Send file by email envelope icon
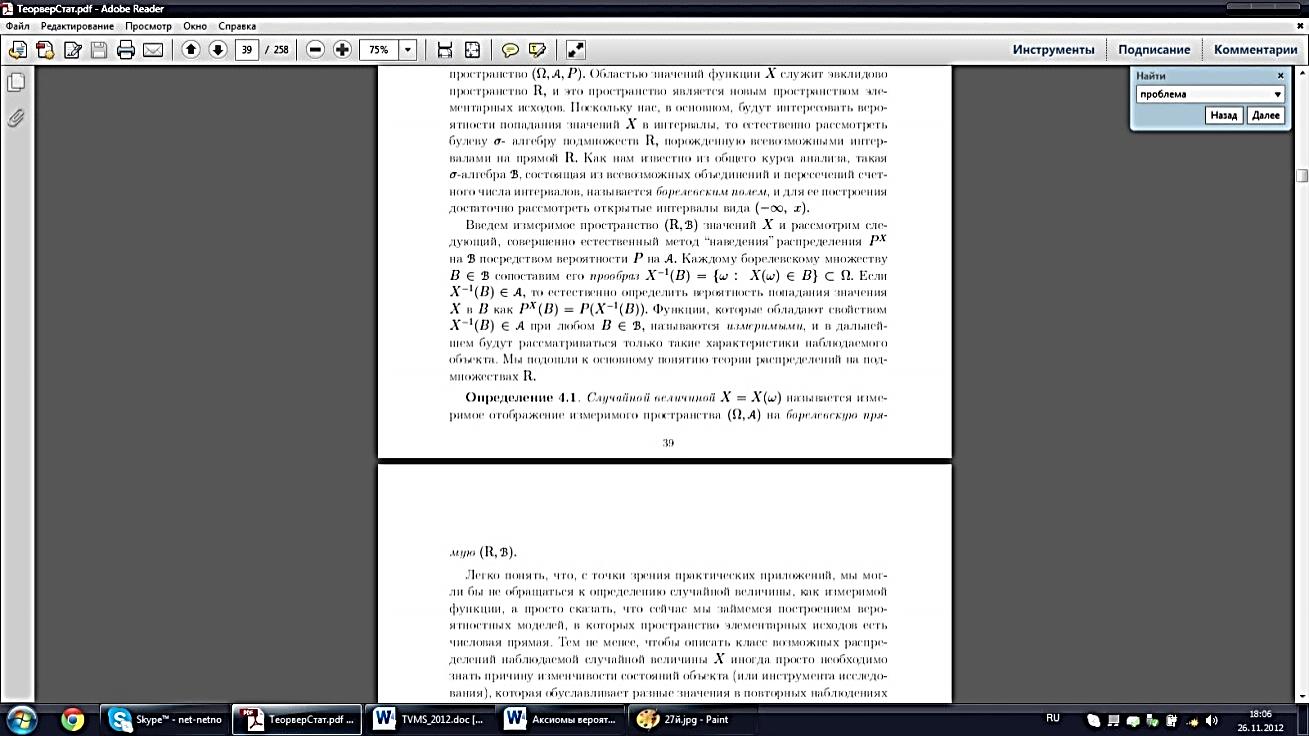This screenshot has width=1309, height=736. click(x=153, y=49)
